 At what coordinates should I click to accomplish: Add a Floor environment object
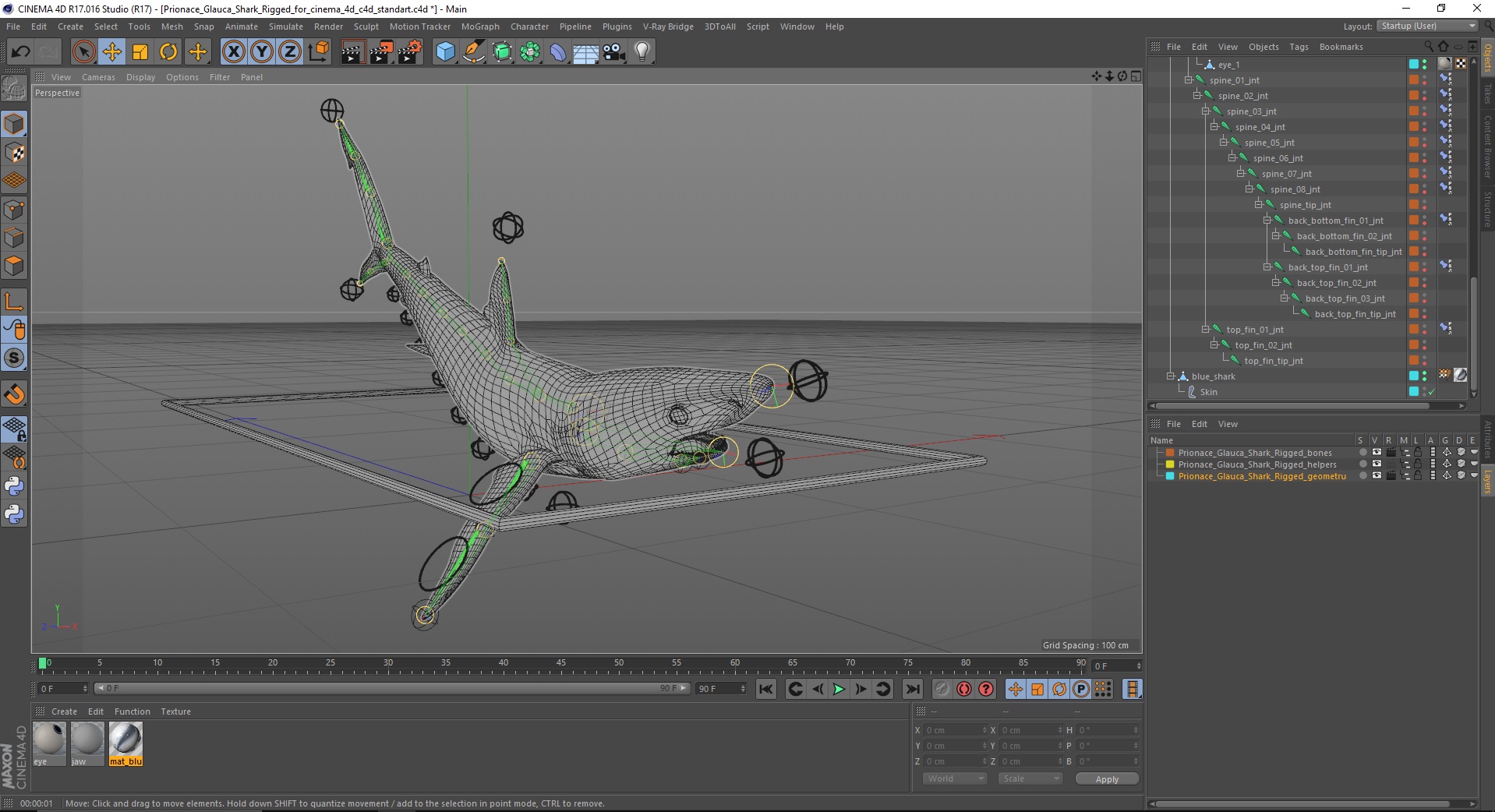coord(586,52)
